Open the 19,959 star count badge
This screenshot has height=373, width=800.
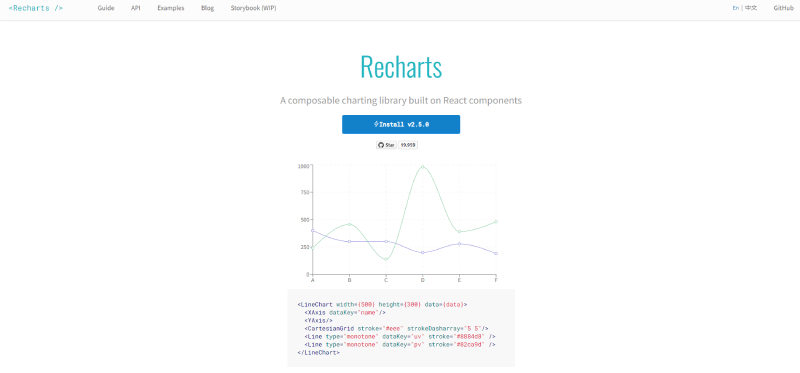click(408, 145)
